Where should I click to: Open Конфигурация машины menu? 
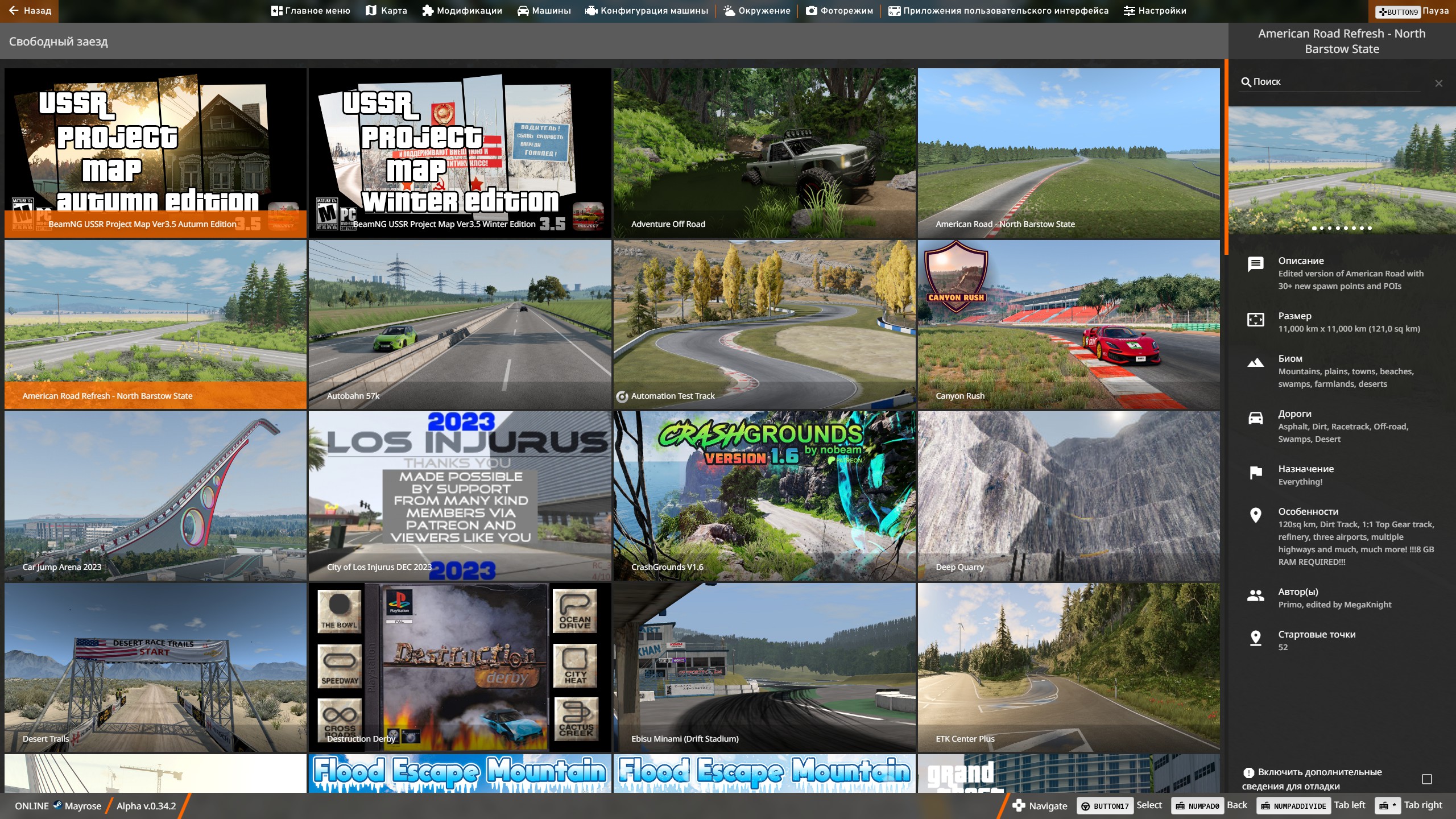647,11
